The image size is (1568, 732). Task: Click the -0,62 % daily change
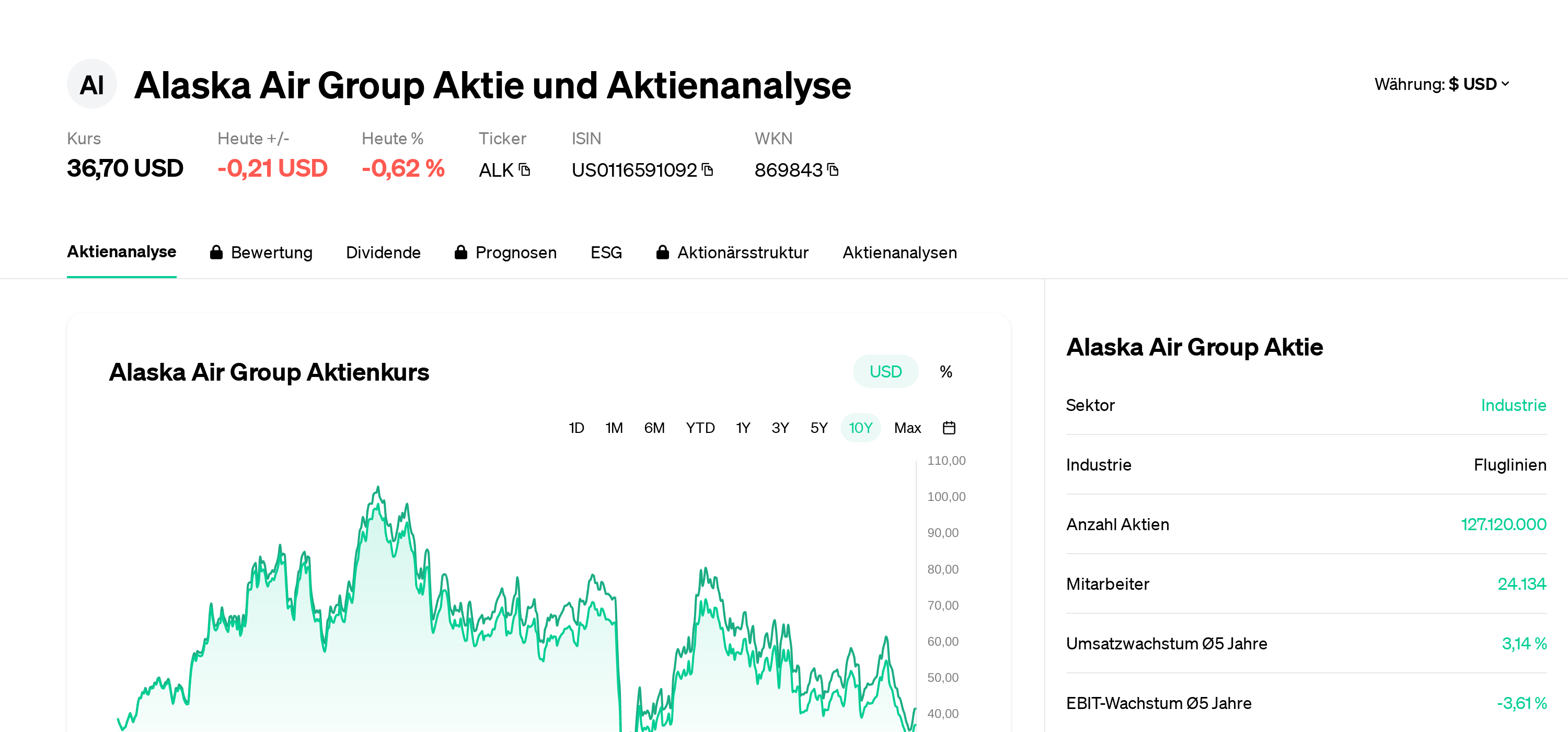(403, 169)
